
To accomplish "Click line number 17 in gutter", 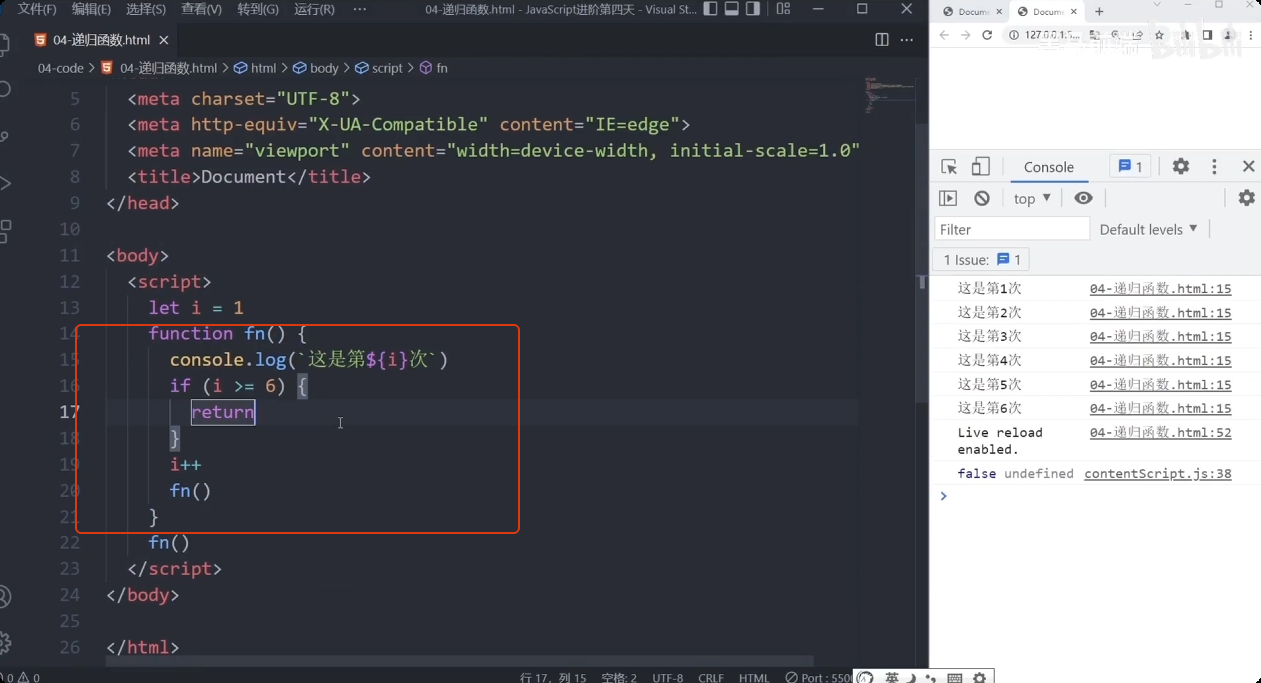I will (x=69, y=412).
